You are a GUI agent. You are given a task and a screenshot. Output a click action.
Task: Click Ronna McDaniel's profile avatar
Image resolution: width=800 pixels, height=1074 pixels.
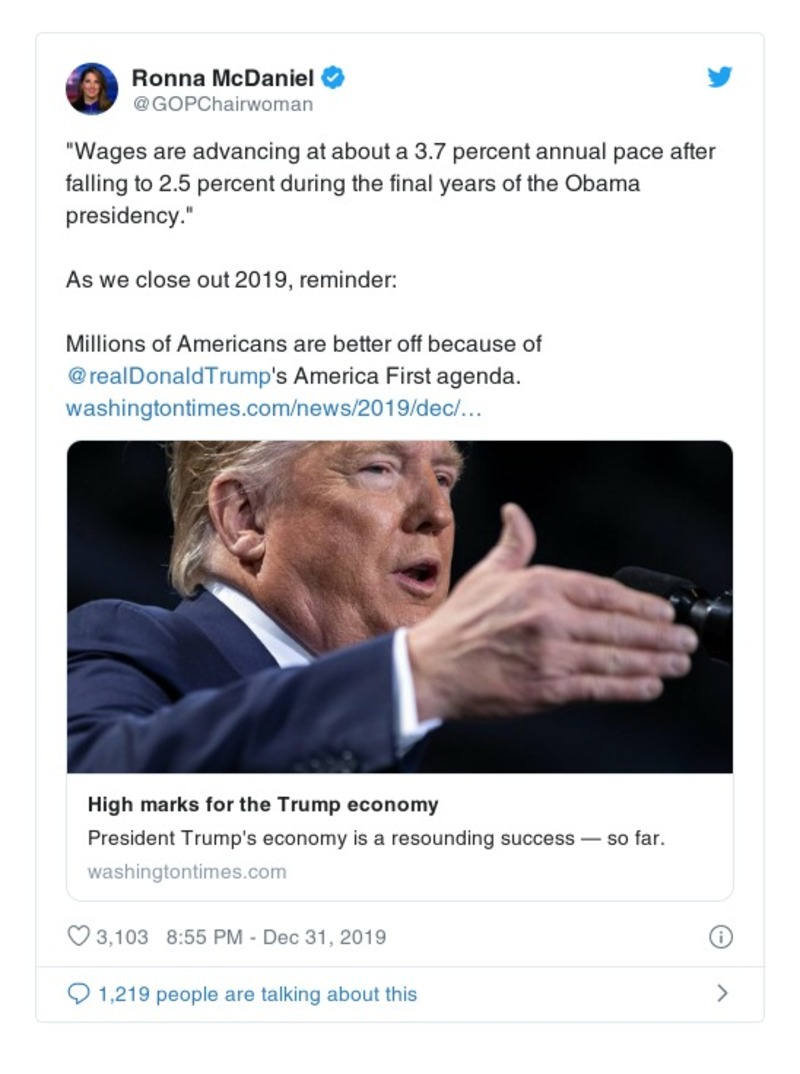click(93, 85)
